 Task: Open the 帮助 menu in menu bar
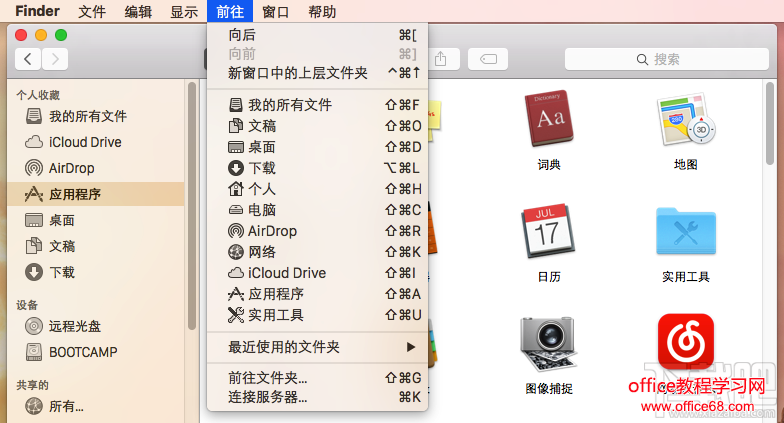(322, 11)
